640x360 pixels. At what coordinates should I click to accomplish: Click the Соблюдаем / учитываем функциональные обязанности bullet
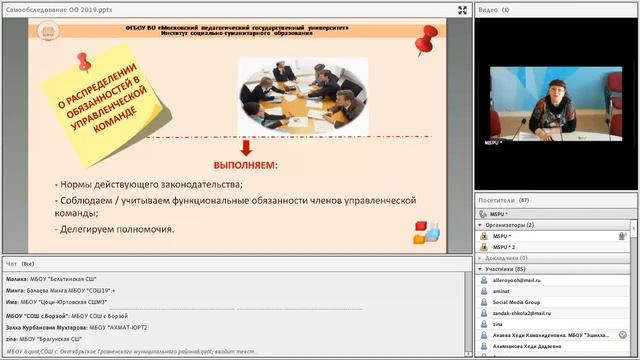click(236, 207)
